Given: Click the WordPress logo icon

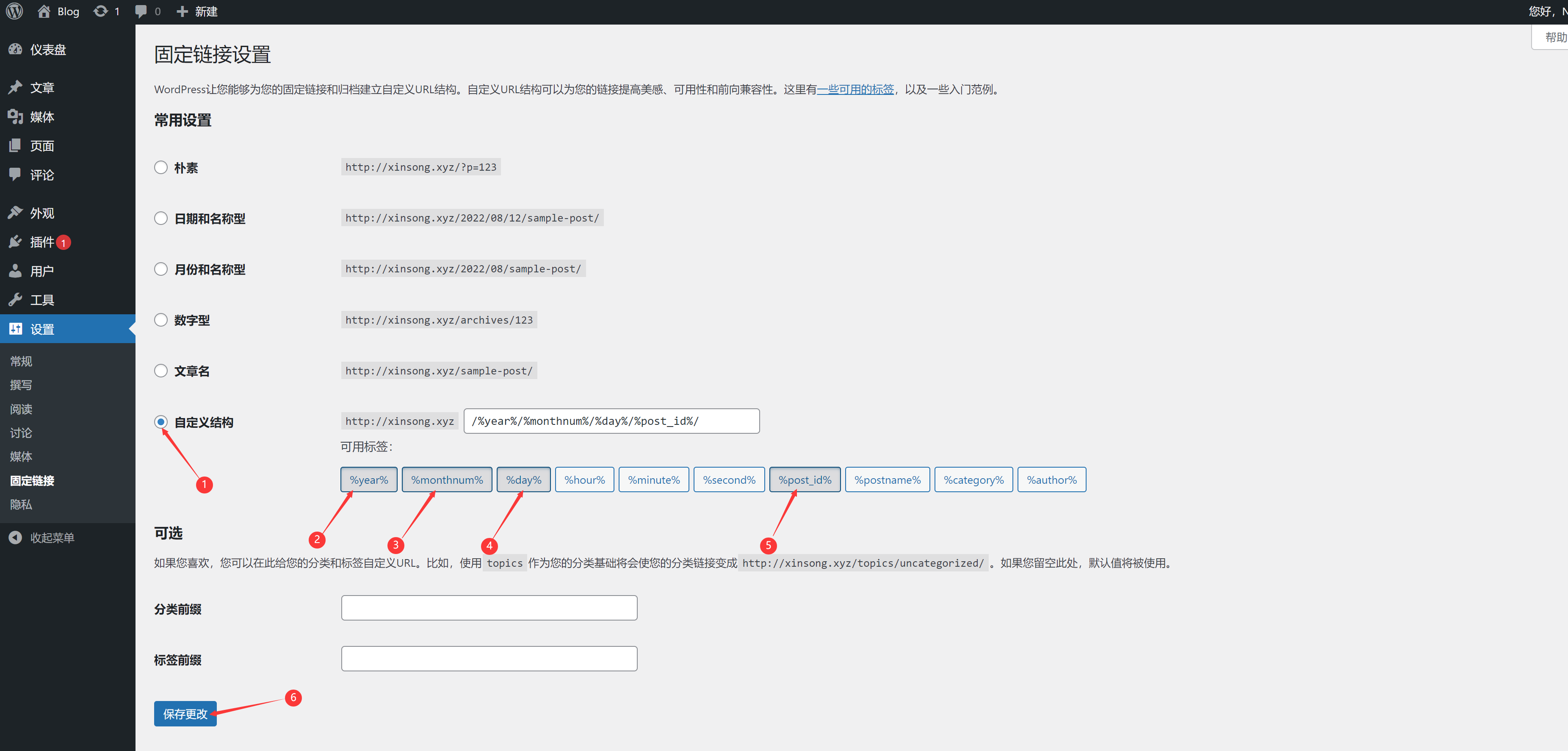Looking at the screenshot, I should click(x=14, y=11).
